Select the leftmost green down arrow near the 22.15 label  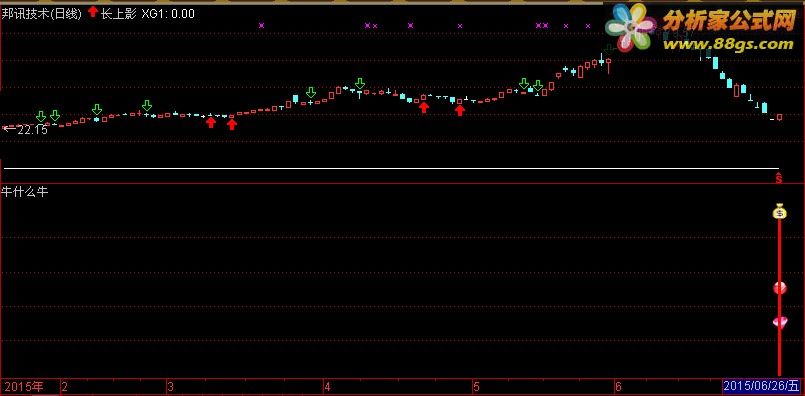[41, 116]
